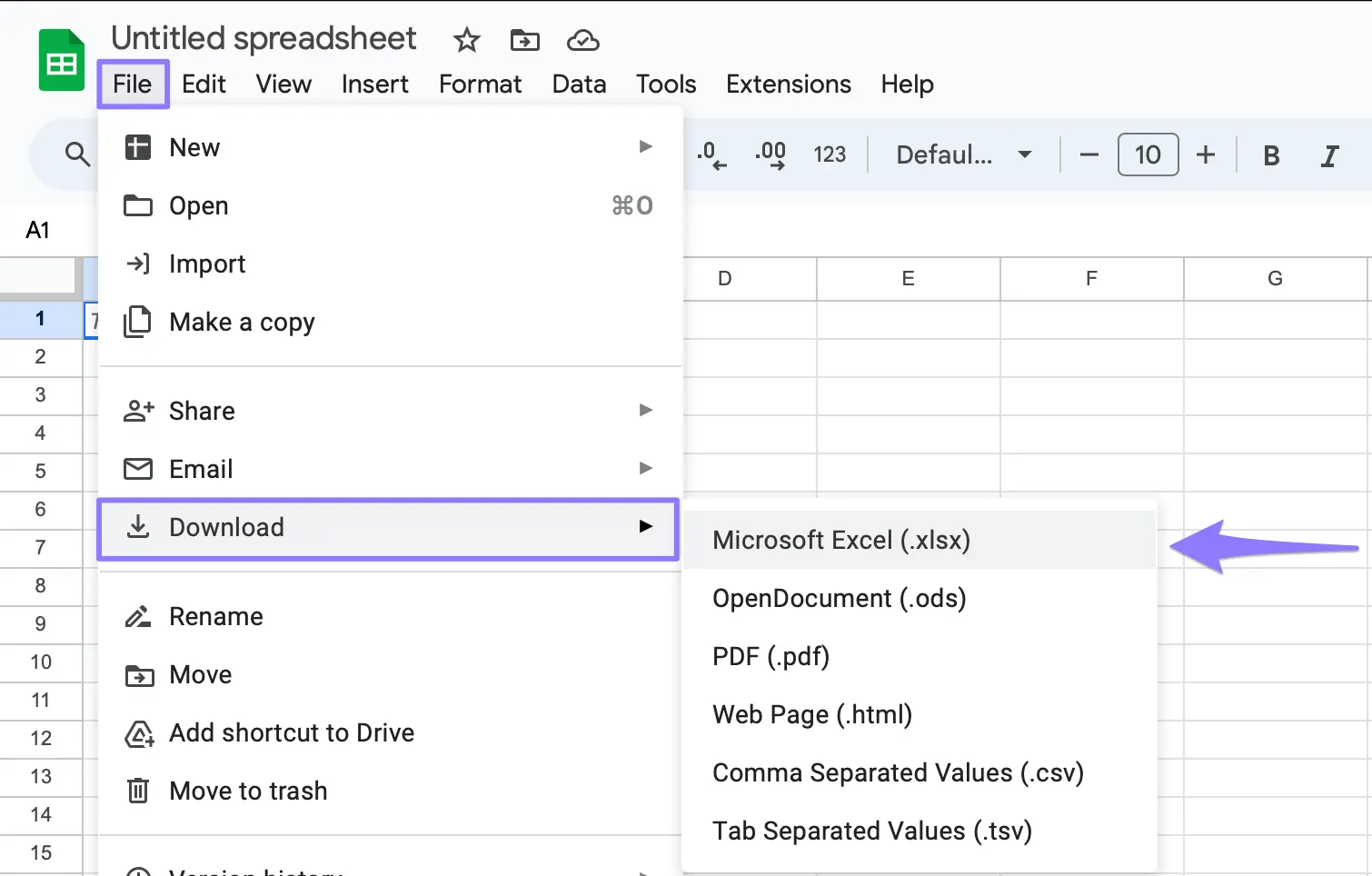
Task: Click the name box showing A1
Action: click(x=38, y=230)
